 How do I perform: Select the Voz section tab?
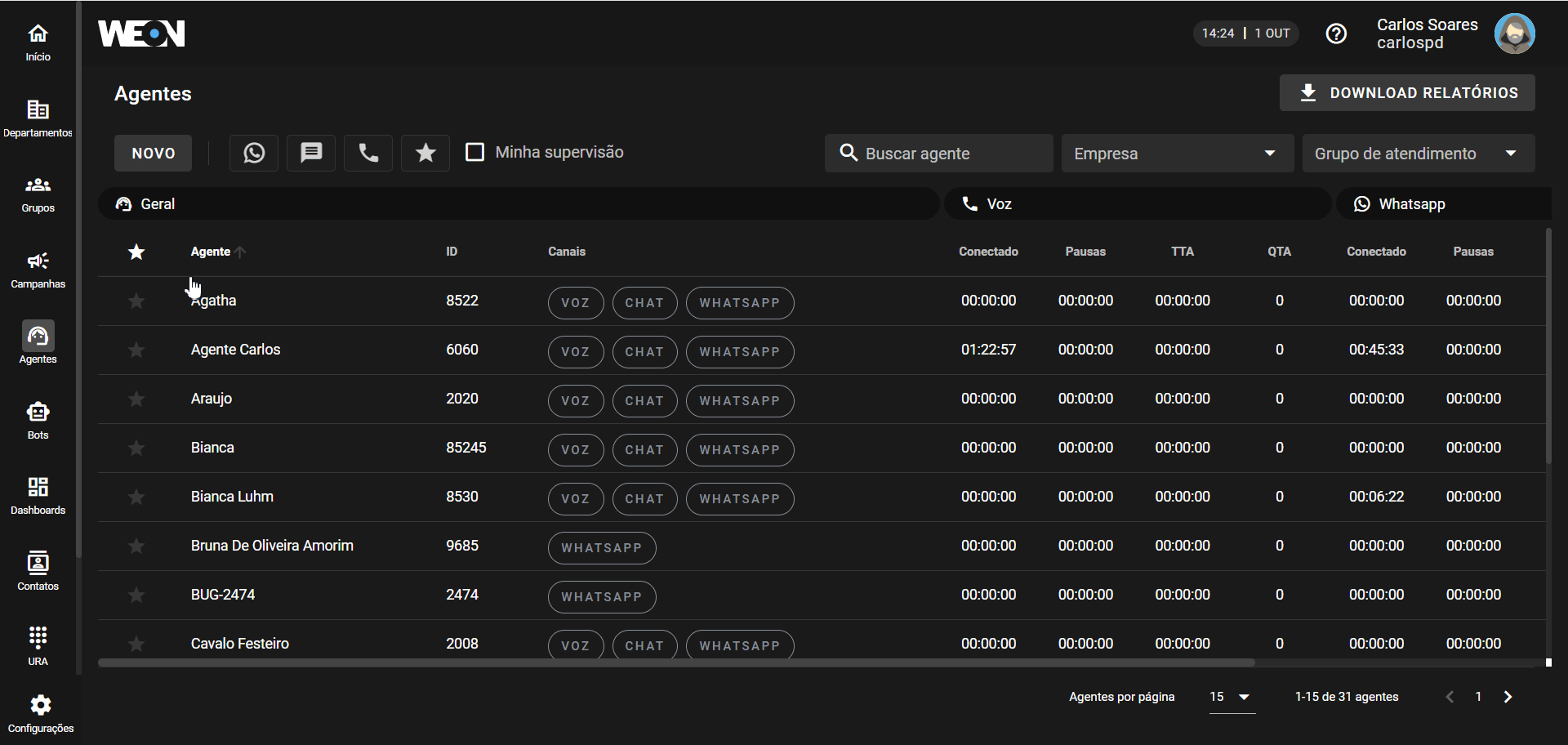click(x=1137, y=204)
